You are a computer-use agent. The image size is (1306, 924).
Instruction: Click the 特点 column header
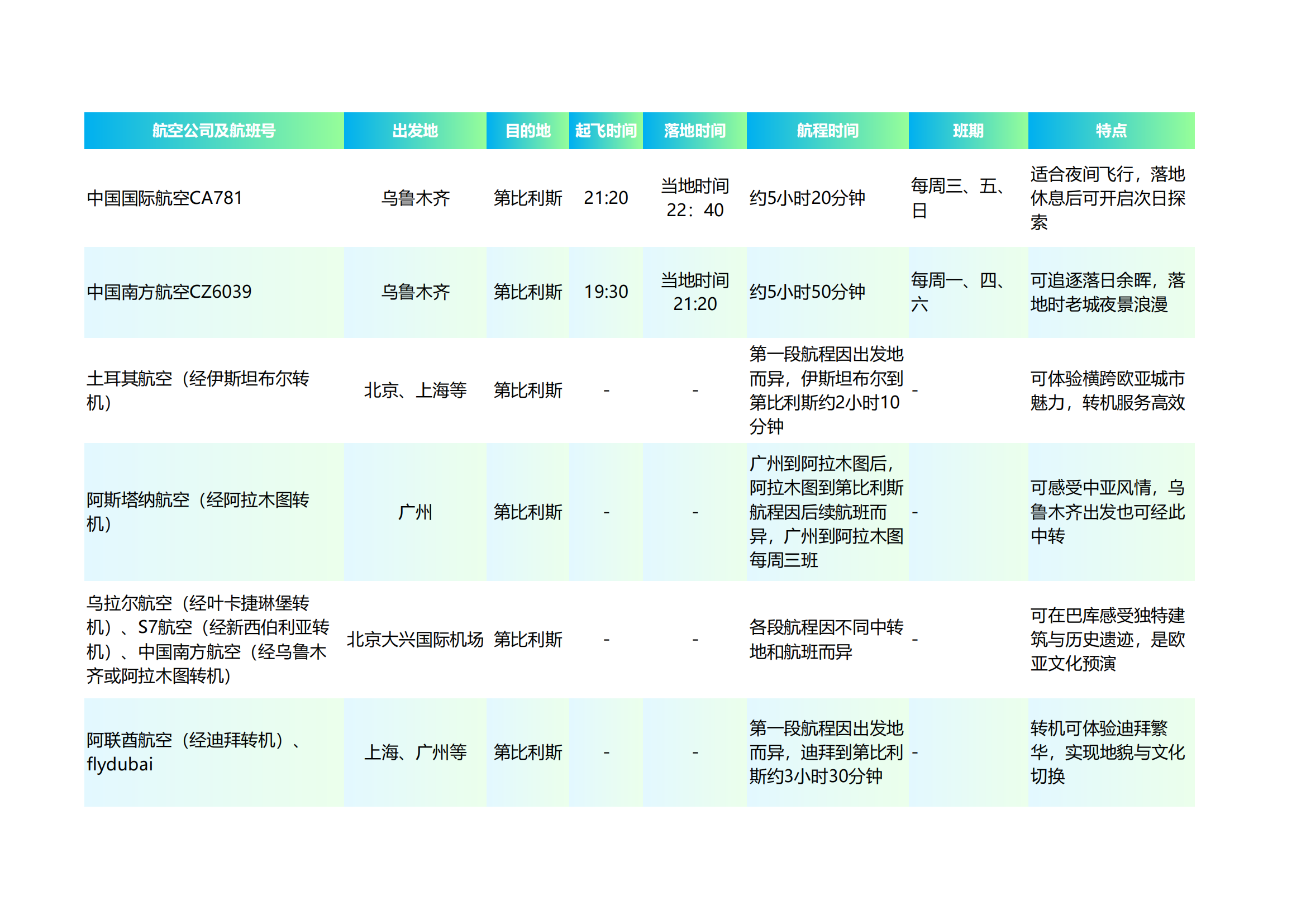[x=1111, y=131]
